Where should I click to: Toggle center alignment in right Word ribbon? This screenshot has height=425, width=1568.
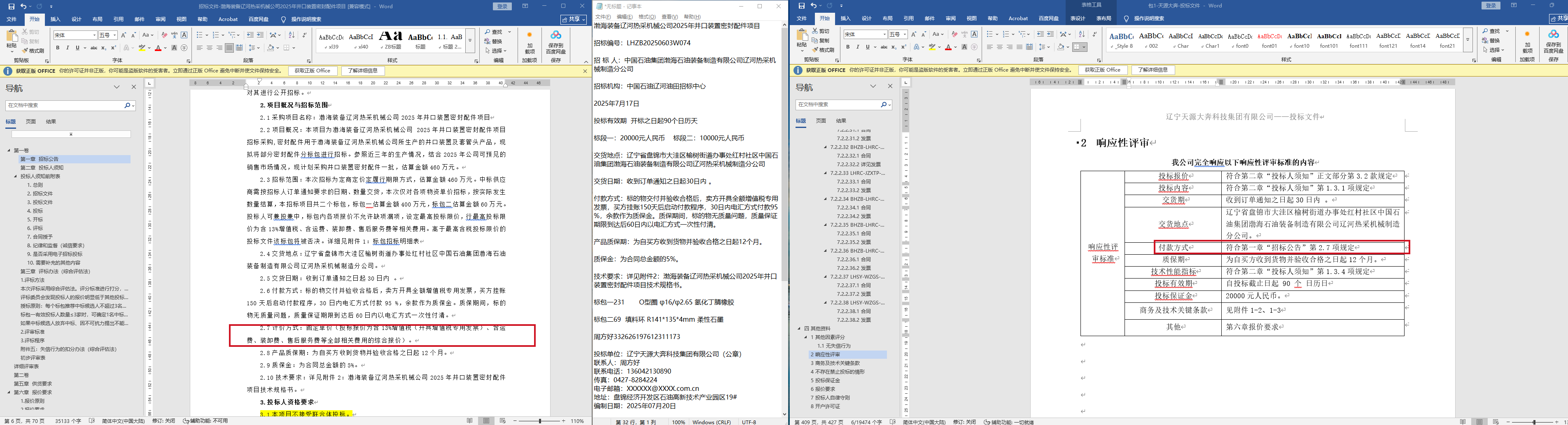click(x=999, y=47)
